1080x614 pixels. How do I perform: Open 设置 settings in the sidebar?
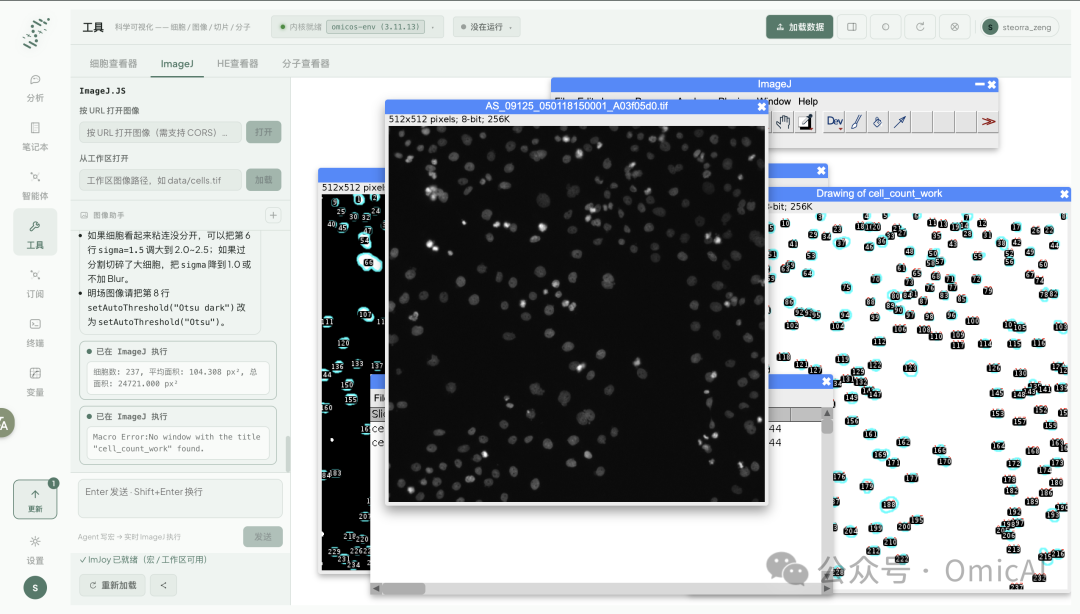pyautogui.click(x=35, y=550)
